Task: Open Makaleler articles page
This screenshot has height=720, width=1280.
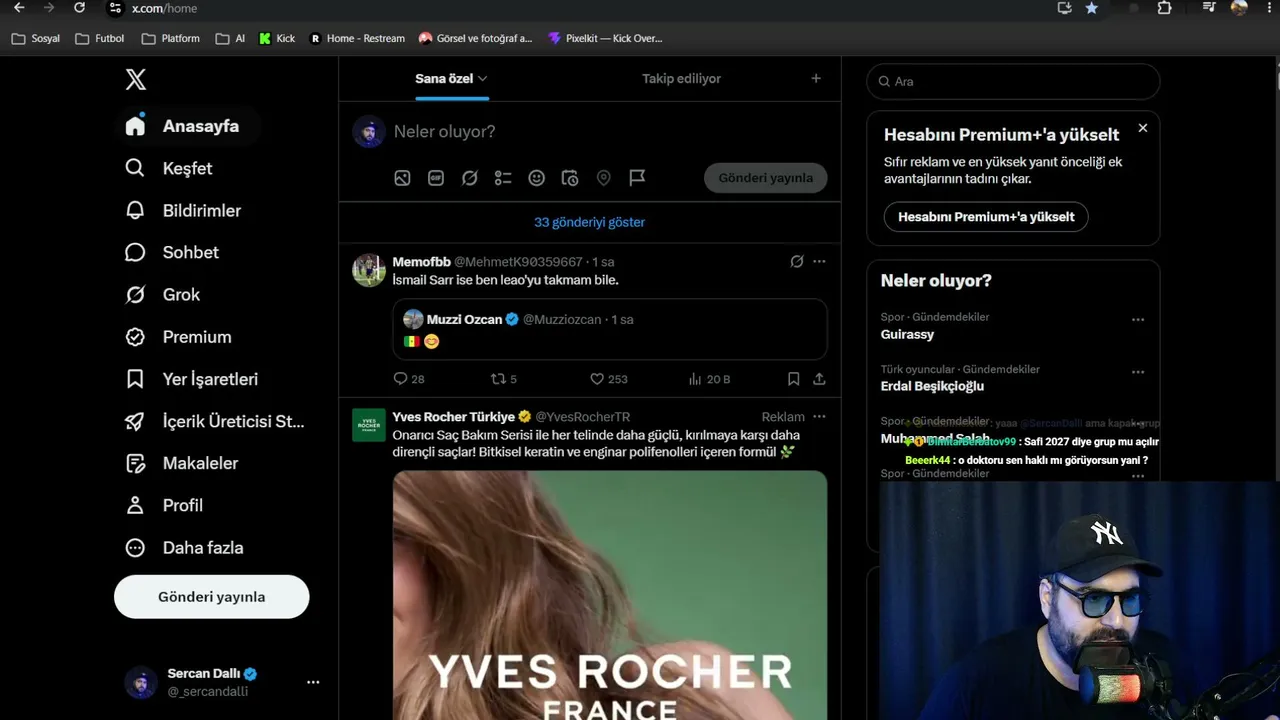Action: pos(182,463)
